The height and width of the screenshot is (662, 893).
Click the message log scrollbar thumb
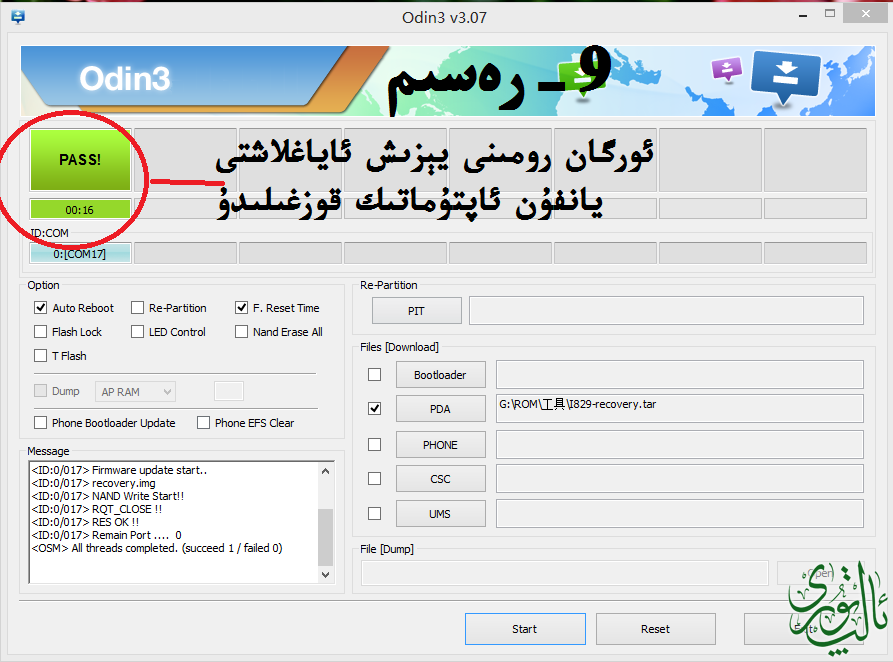(x=325, y=537)
